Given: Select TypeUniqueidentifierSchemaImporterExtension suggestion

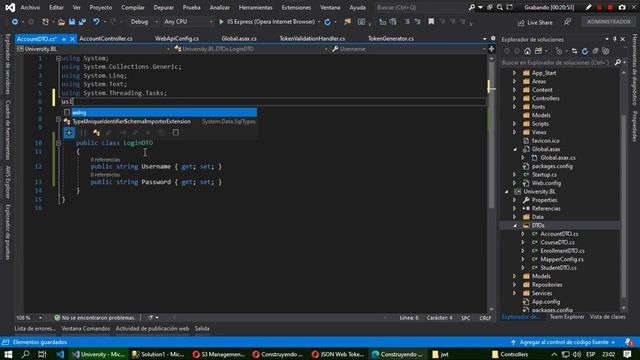Looking at the screenshot, I should (160, 121).
